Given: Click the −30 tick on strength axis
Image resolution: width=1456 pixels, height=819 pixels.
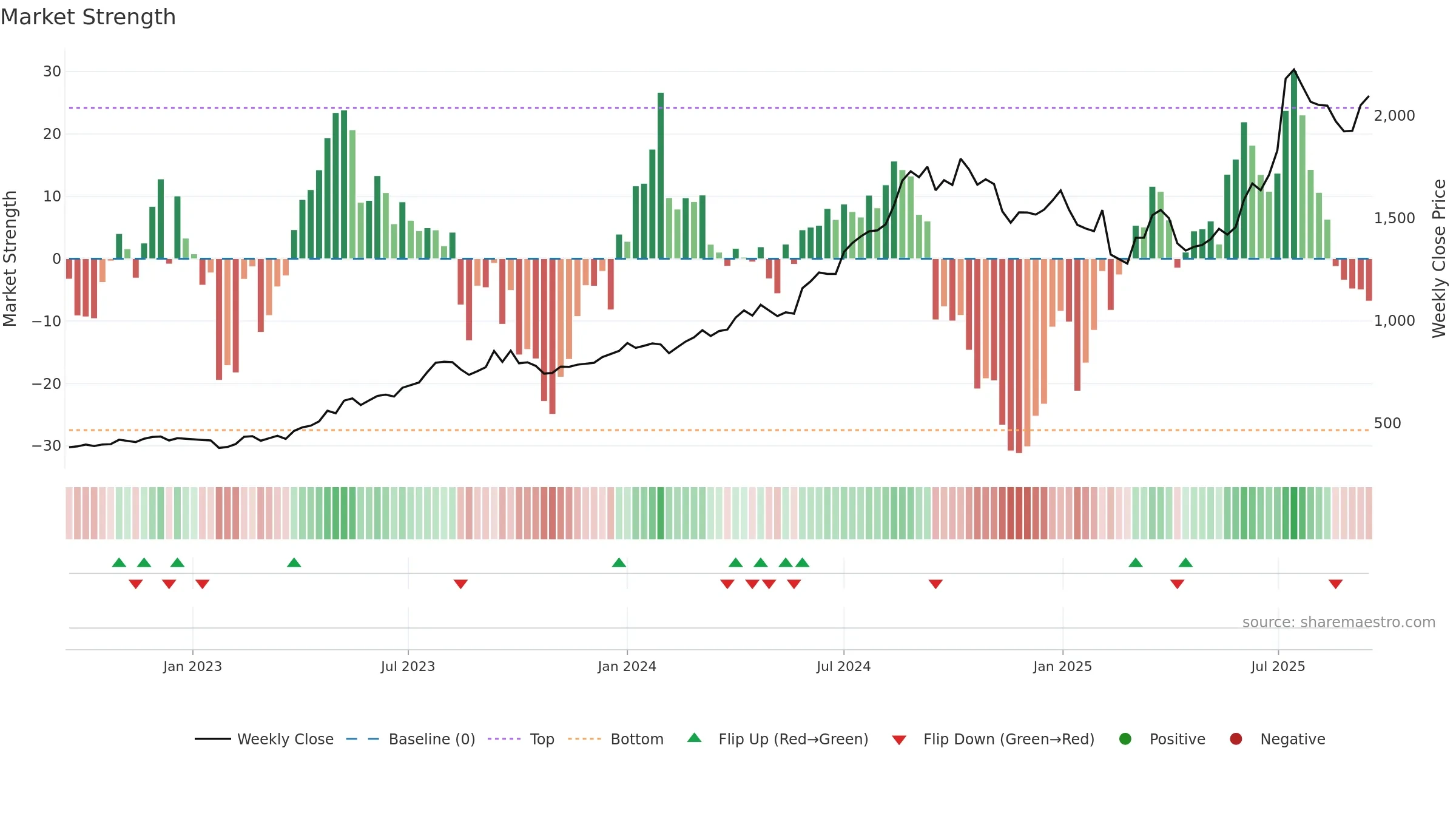Looking at the screenshot, I should (47, 446).
